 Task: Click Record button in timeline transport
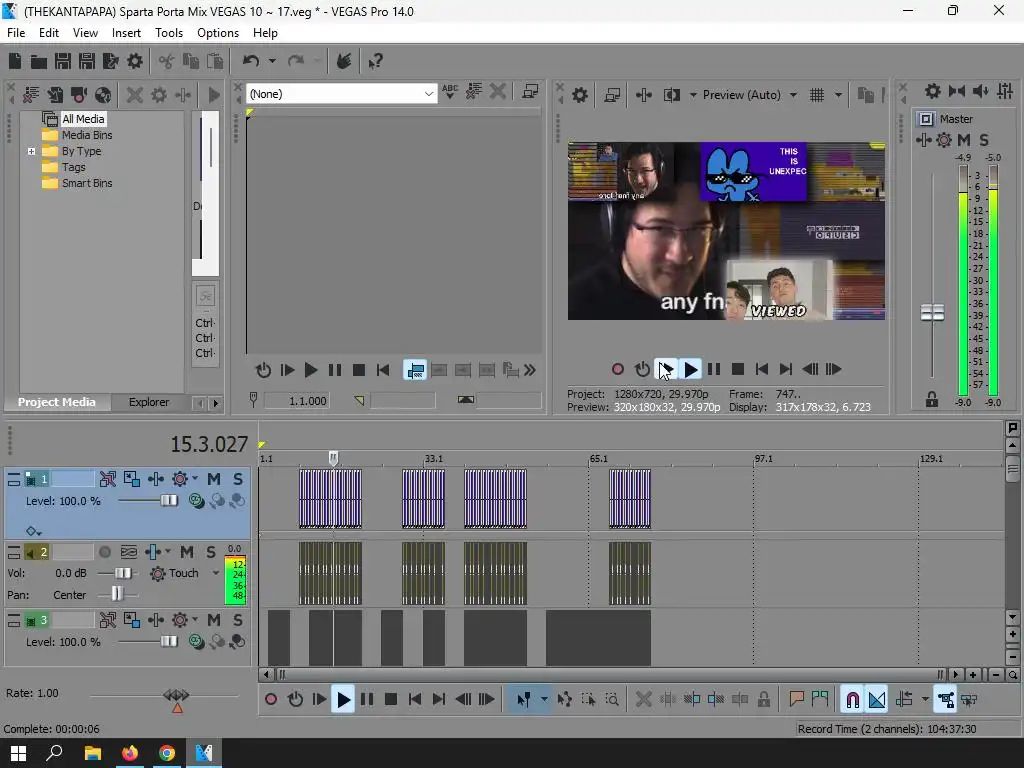pyautogui.click(x=271, y=699)
